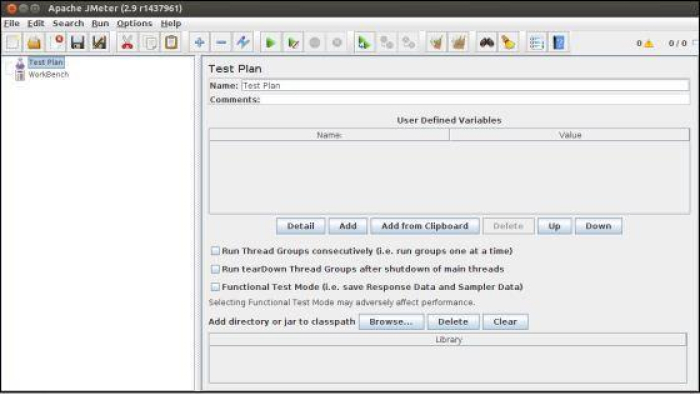Start test with no pauses icon
Viewport: 700px width, 394px height.
click(293, 42)
